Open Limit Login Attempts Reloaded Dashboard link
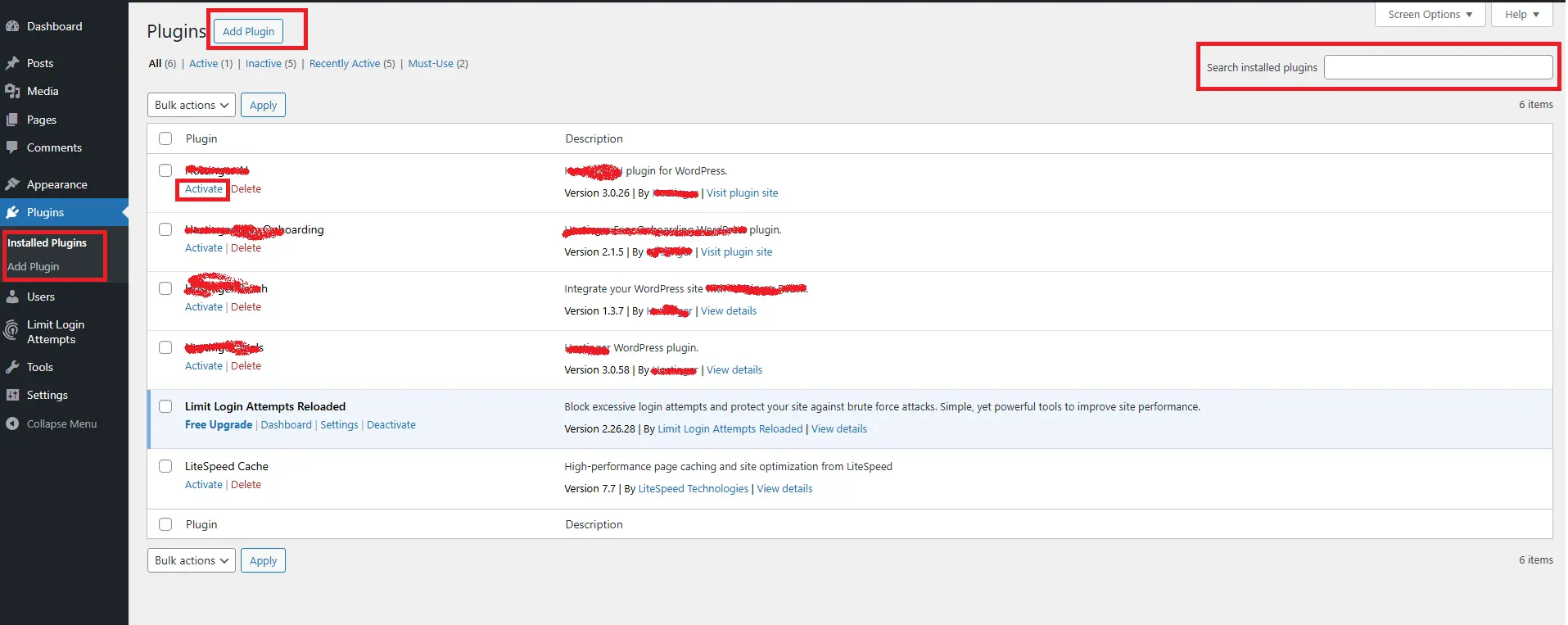Image resolution: width=1568 pixels, height=625 pixels. click(x=286, y=424)
